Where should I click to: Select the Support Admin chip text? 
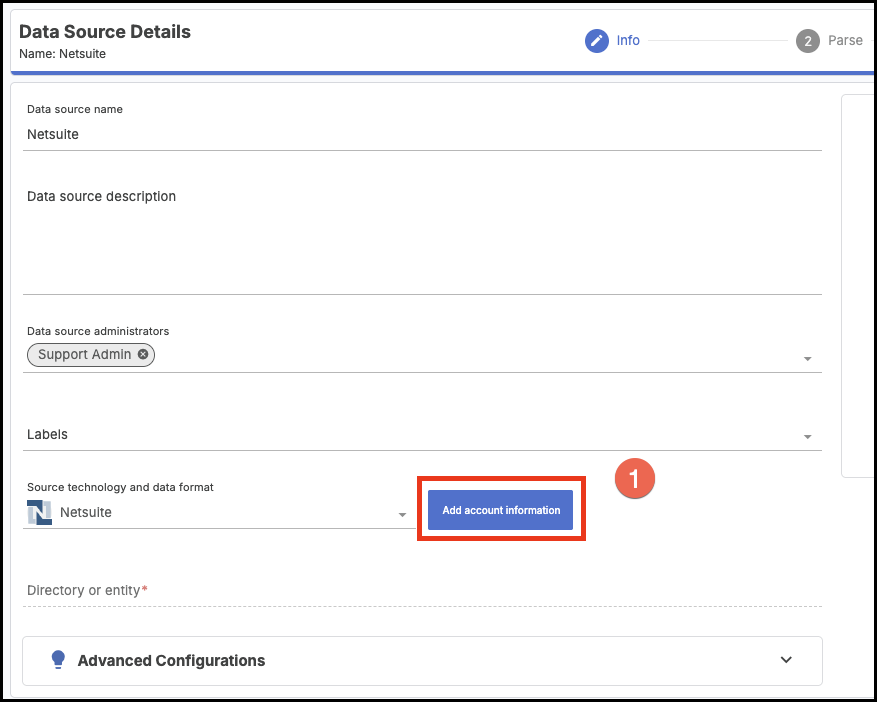click(x=84, y=354)
